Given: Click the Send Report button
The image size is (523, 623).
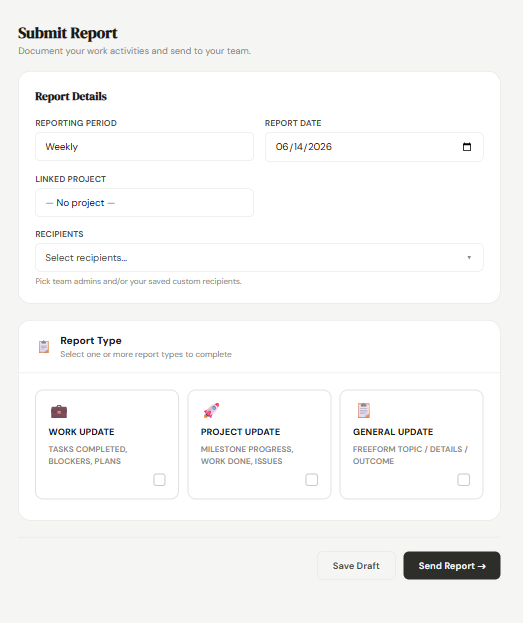Looking at the screenshot, I should [x=452, y=565].
